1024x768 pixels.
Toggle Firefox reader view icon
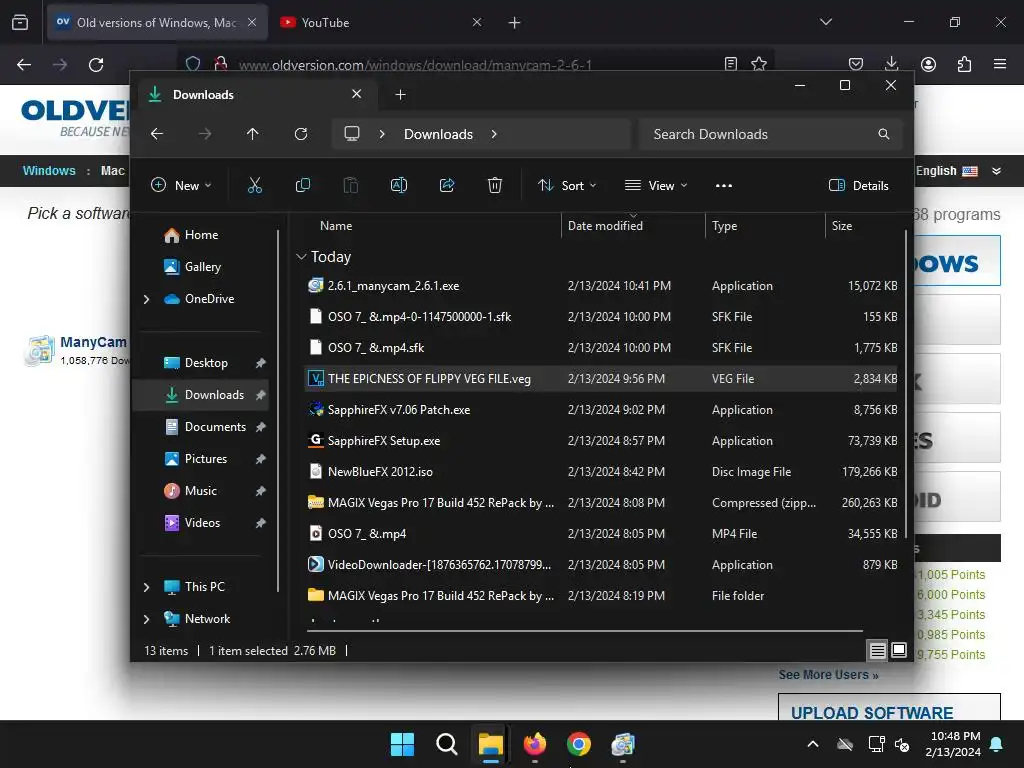coord(731,64)
